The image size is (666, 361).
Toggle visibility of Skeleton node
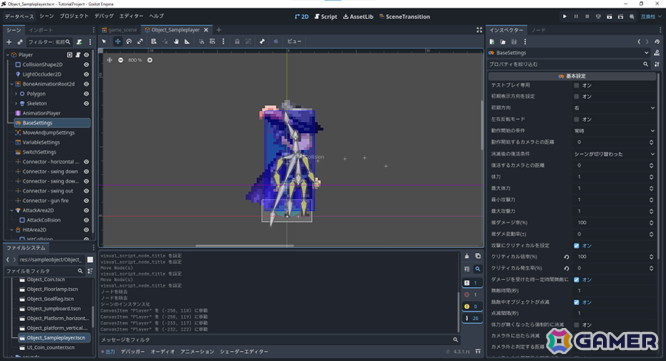pyautogui.click(x=86, y=104)
